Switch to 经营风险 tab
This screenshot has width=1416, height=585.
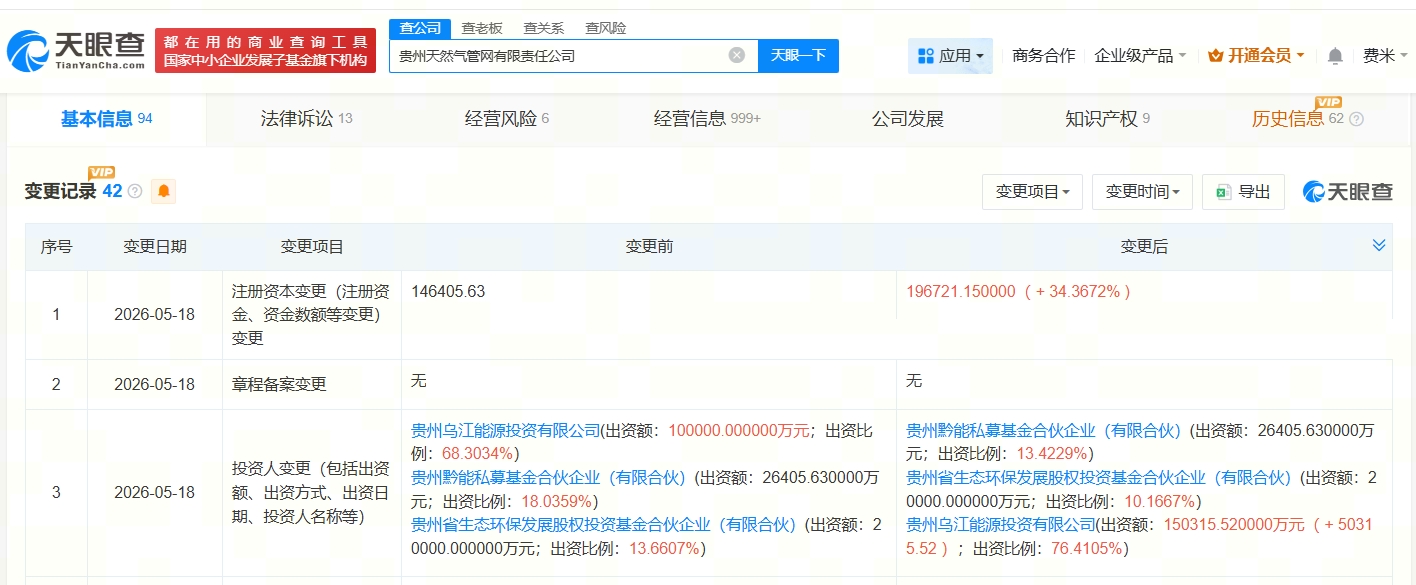507,119
